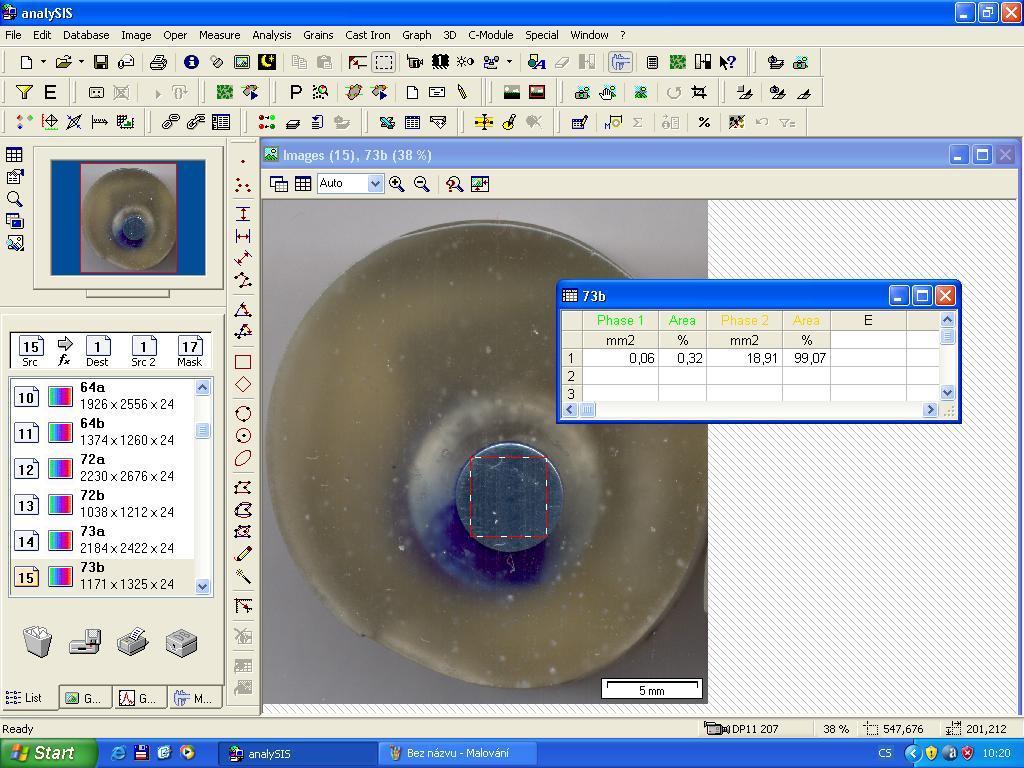Expand the arrow next to the New icon

43,62
